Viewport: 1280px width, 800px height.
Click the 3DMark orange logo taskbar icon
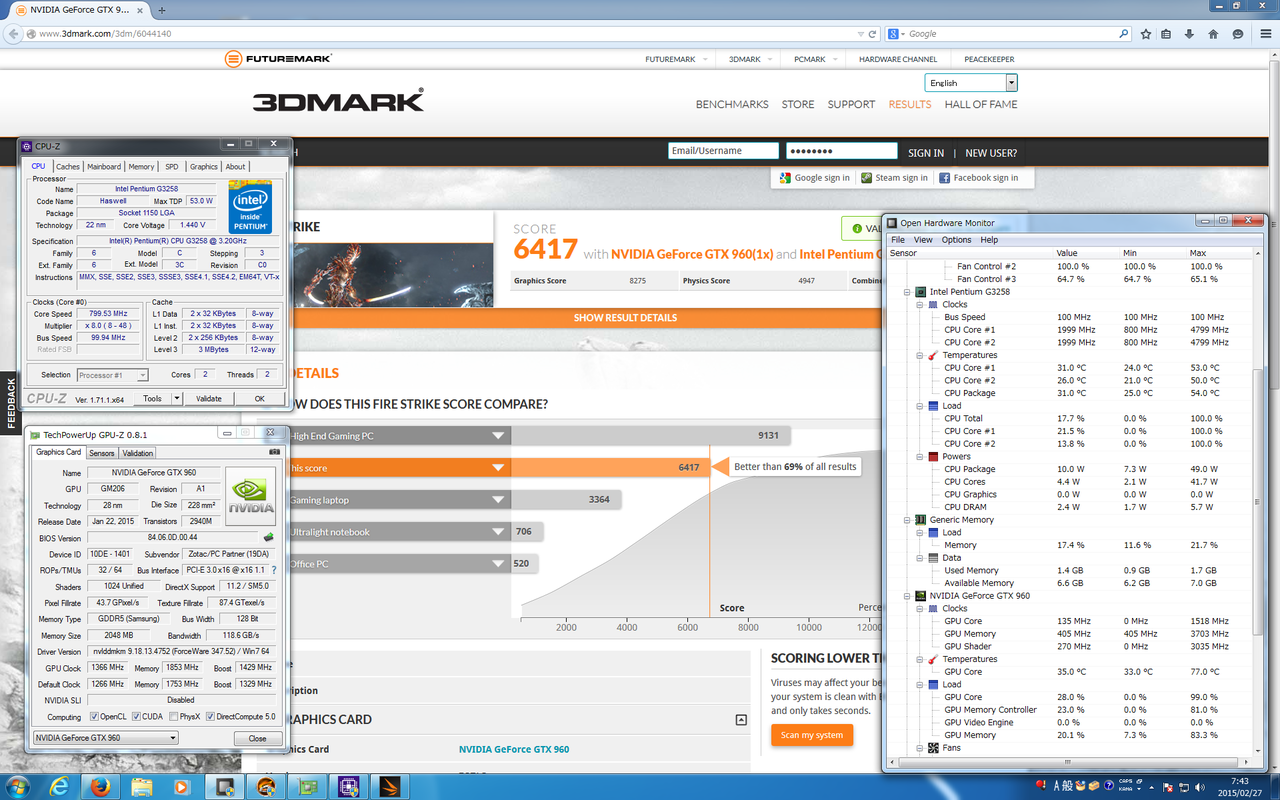(x=390, y=786)
